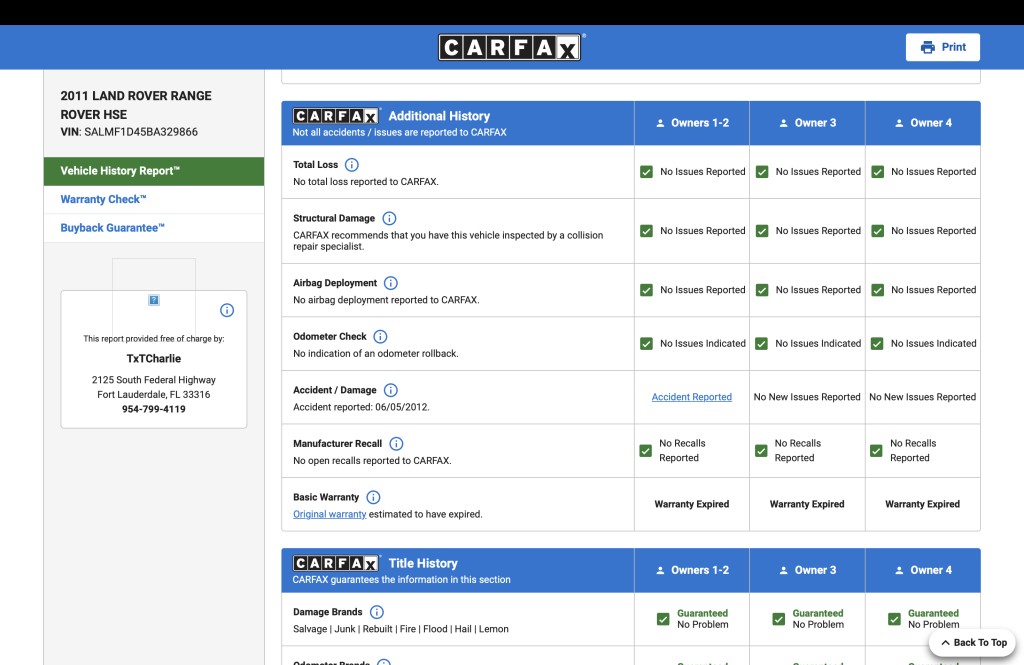This screenshot has width=1024, height=665.
Task: Click the broken image placeholder in dealer card
Action: pyautogui.click(x=153, y=300)
